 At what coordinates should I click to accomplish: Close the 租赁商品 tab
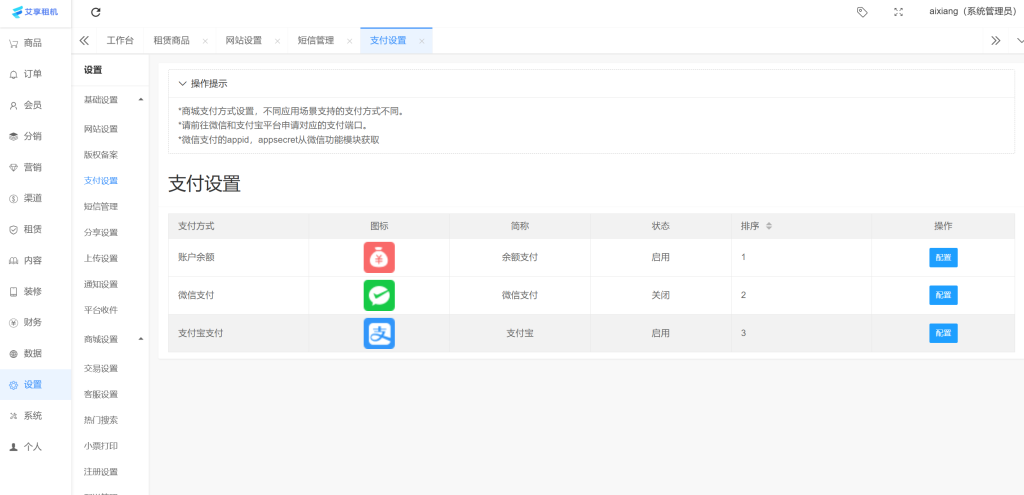pos(205,40)
